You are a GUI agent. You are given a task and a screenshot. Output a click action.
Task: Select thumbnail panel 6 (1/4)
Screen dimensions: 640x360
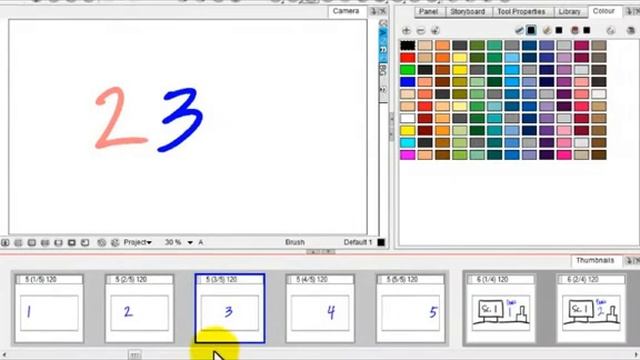tap(501, 309)
